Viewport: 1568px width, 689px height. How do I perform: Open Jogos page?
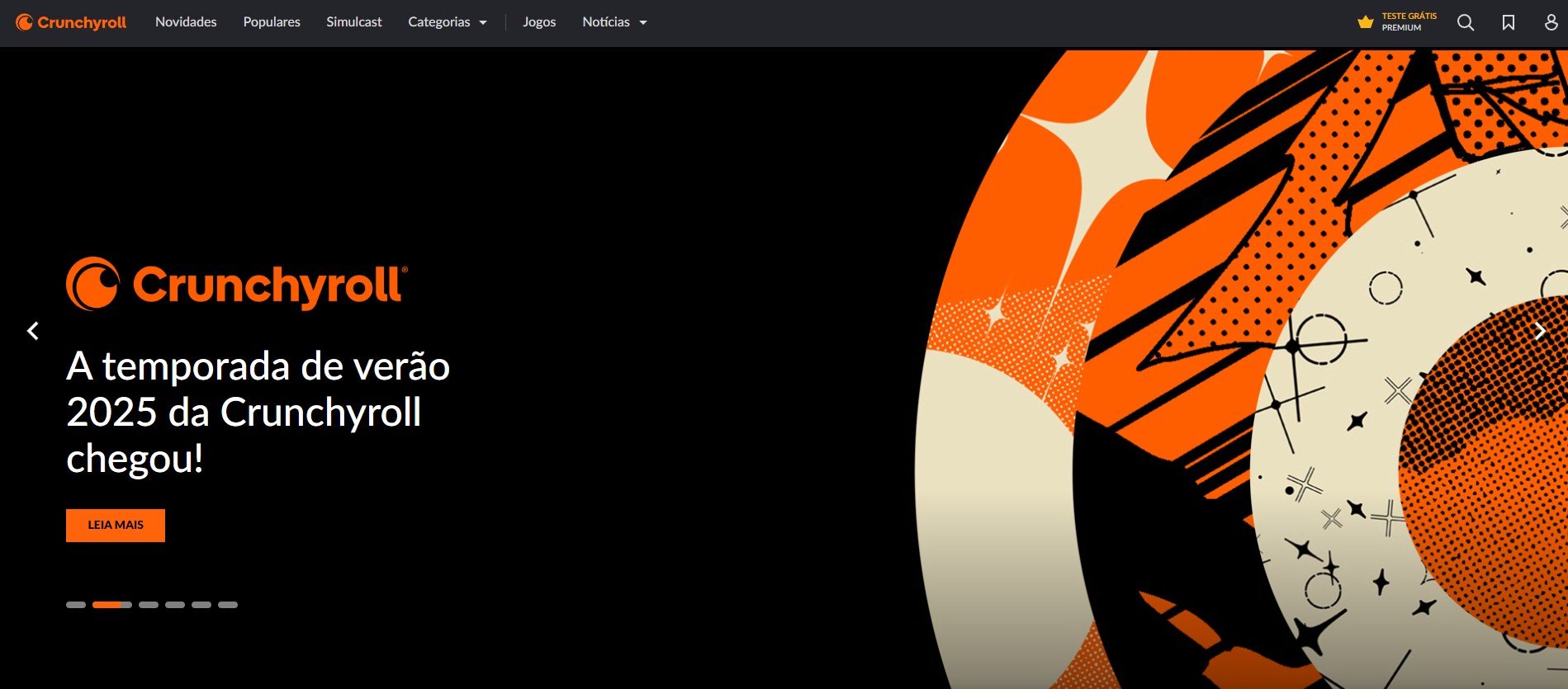point(539,22)
